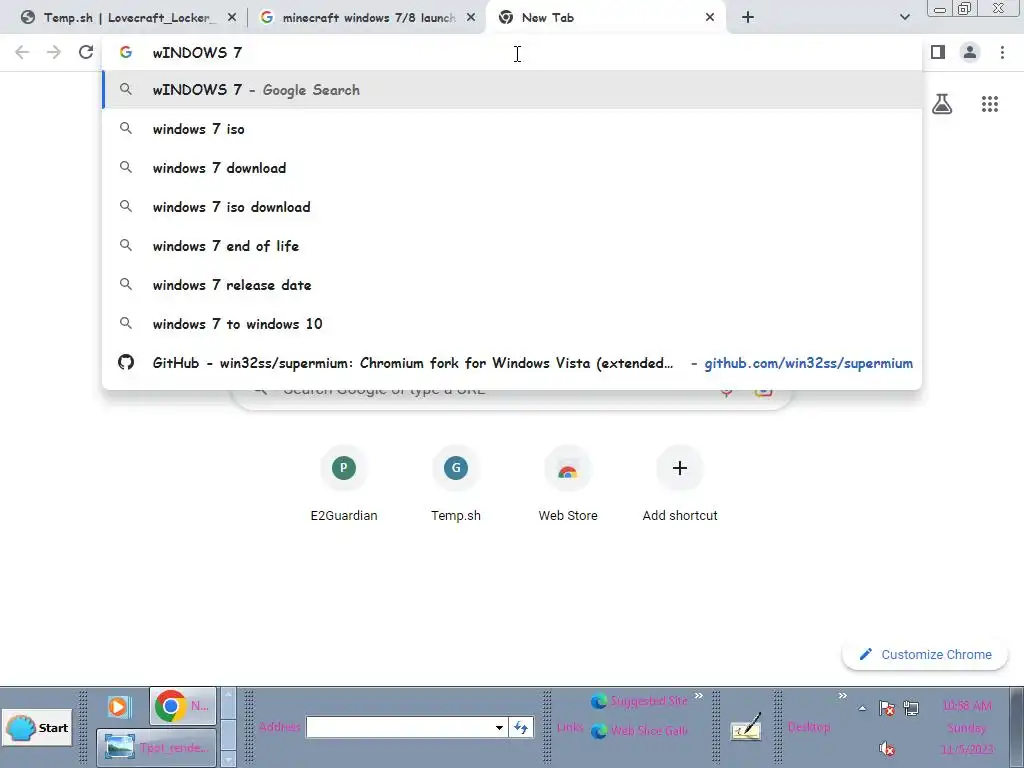Pick the 'windows 7 iso download' suggestion
This screenshot has width=1024, height=768.
(512, 207)
